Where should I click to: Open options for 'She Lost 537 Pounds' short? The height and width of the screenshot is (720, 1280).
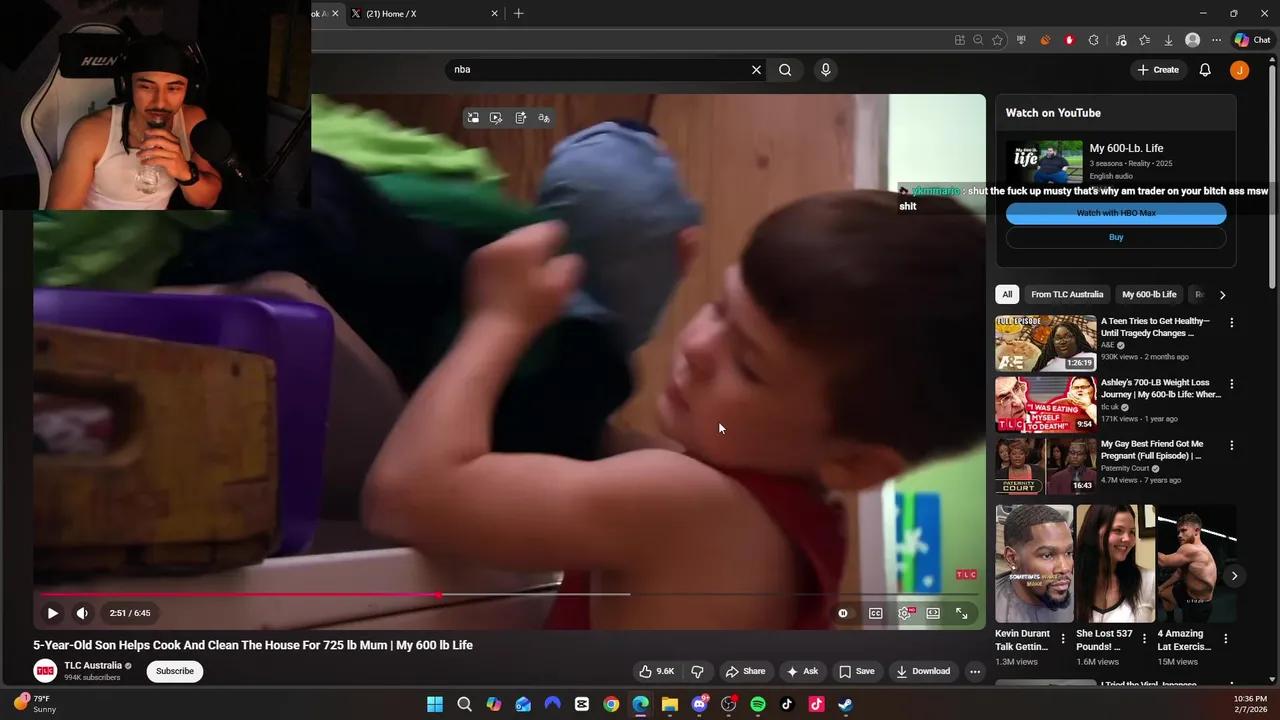tap(1144, 638)
